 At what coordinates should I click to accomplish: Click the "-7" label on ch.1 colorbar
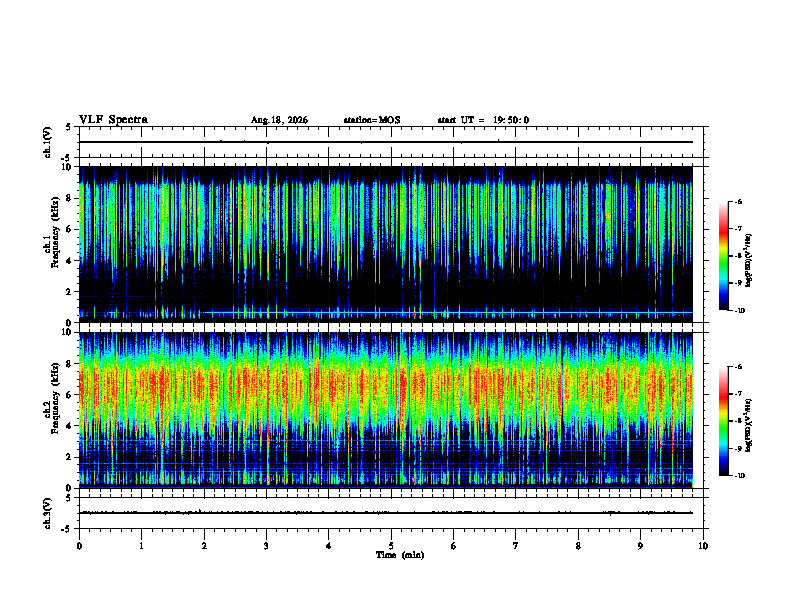click(x=739, y=229)
